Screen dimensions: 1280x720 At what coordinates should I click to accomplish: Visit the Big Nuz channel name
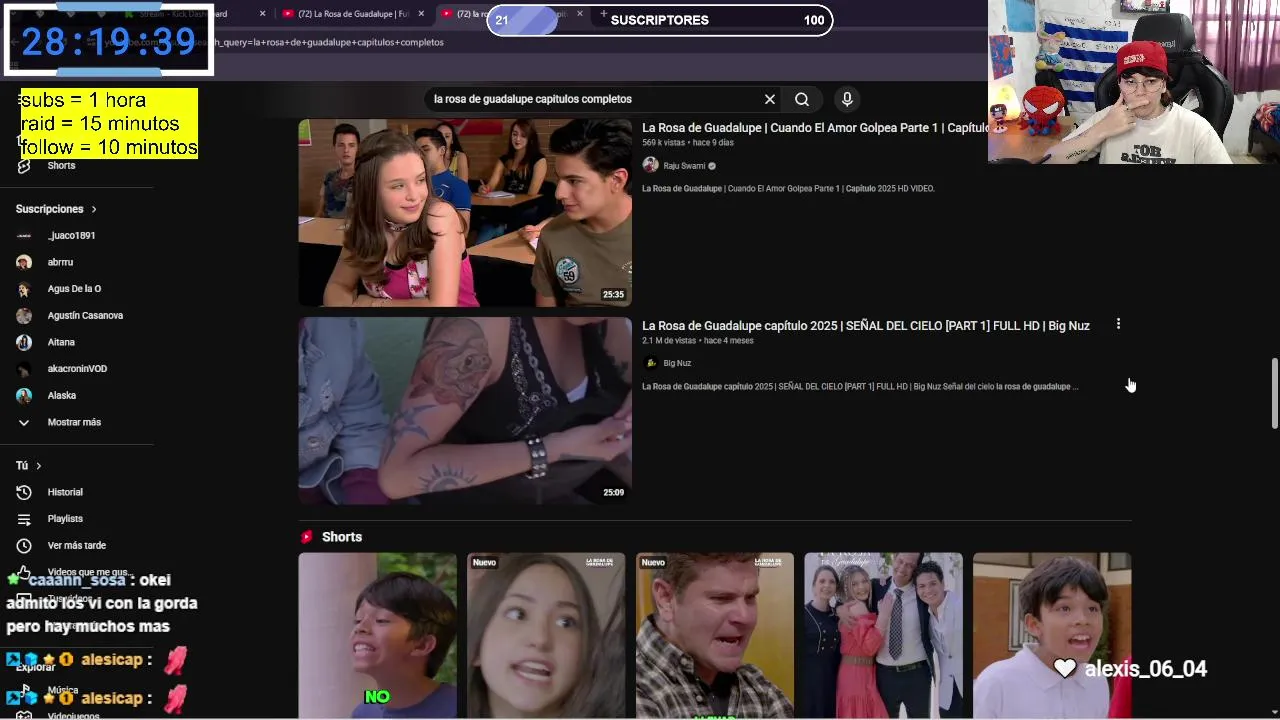pos(677,363)
